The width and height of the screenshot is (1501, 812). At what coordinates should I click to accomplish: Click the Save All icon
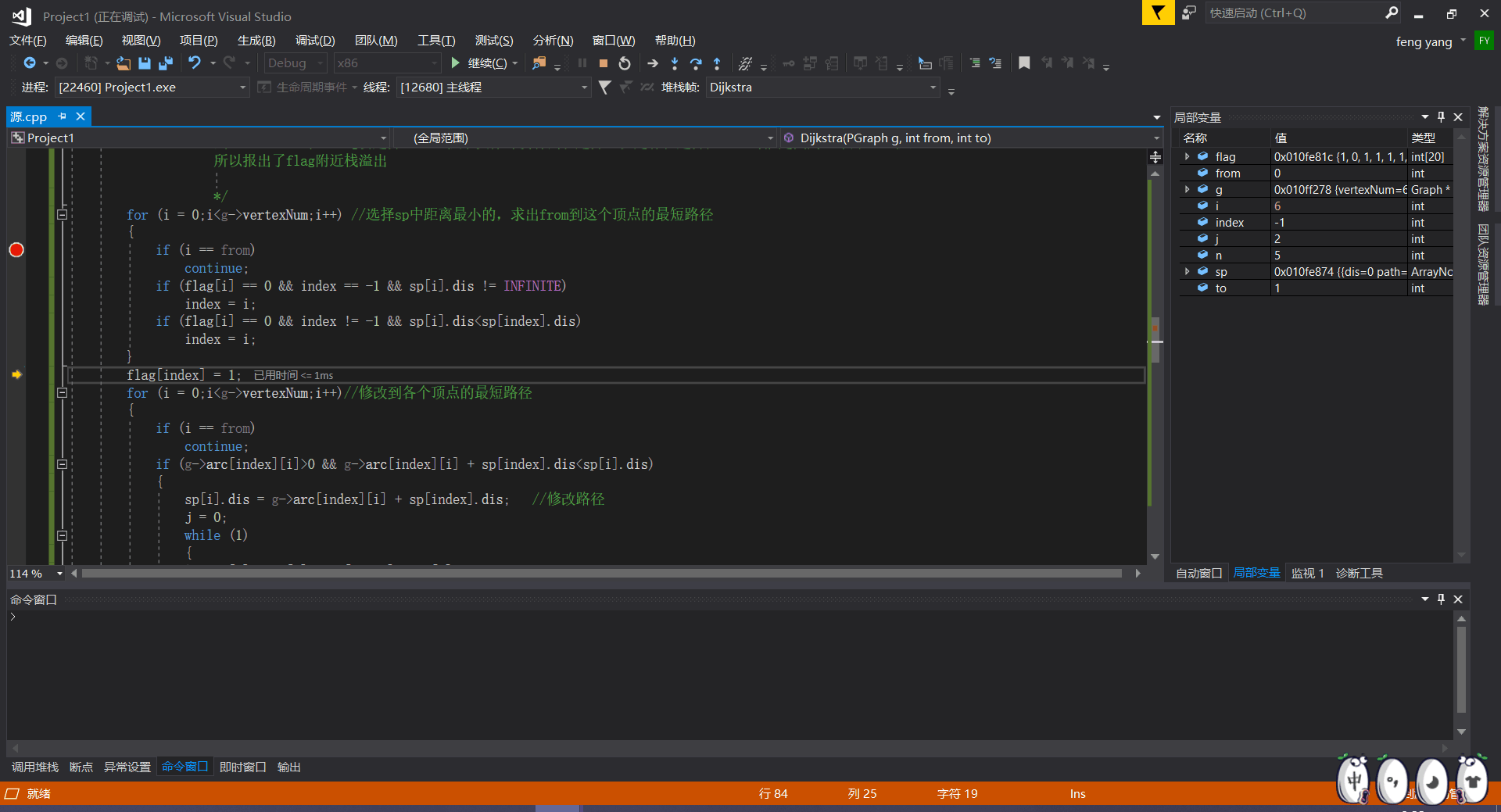pyautogui.click(x=165, y=63)
